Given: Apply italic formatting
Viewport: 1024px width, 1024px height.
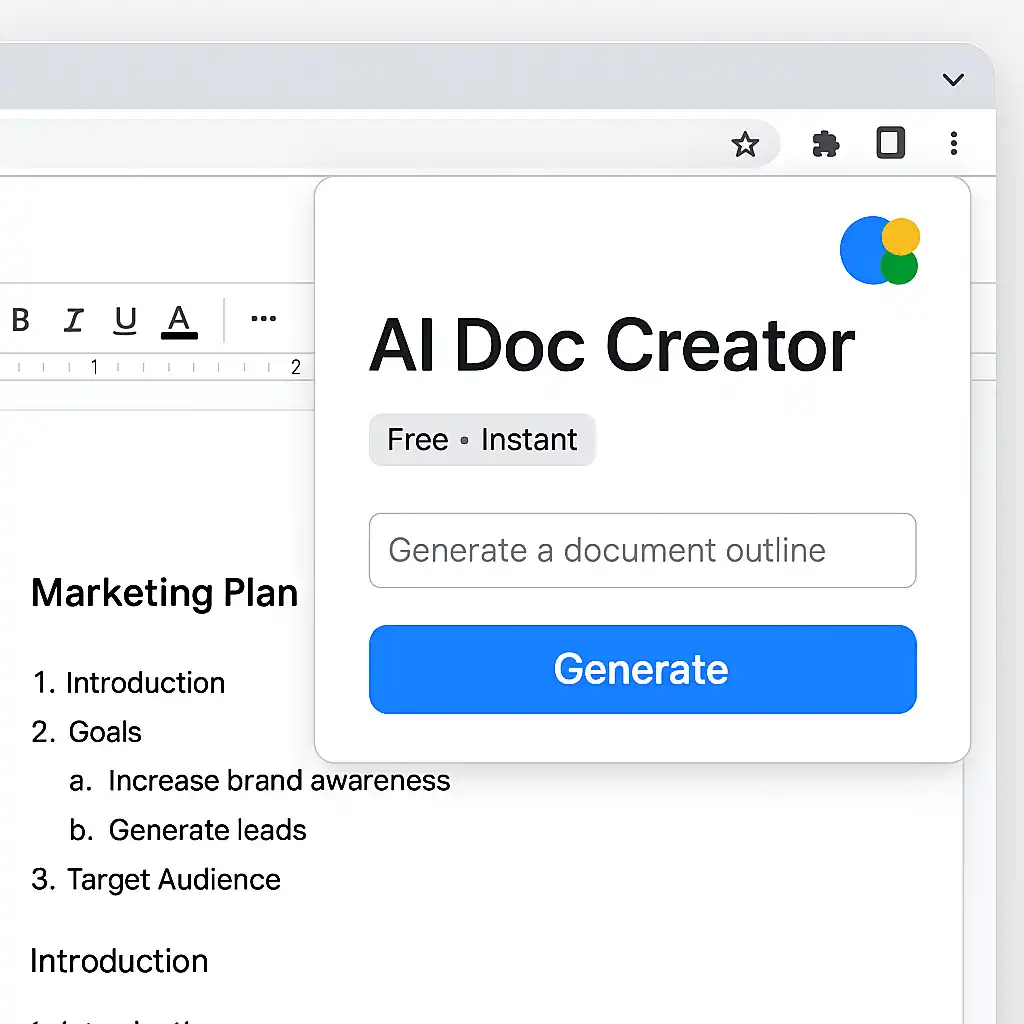Looking at the screenshot, I should click(x=72, y=319).
